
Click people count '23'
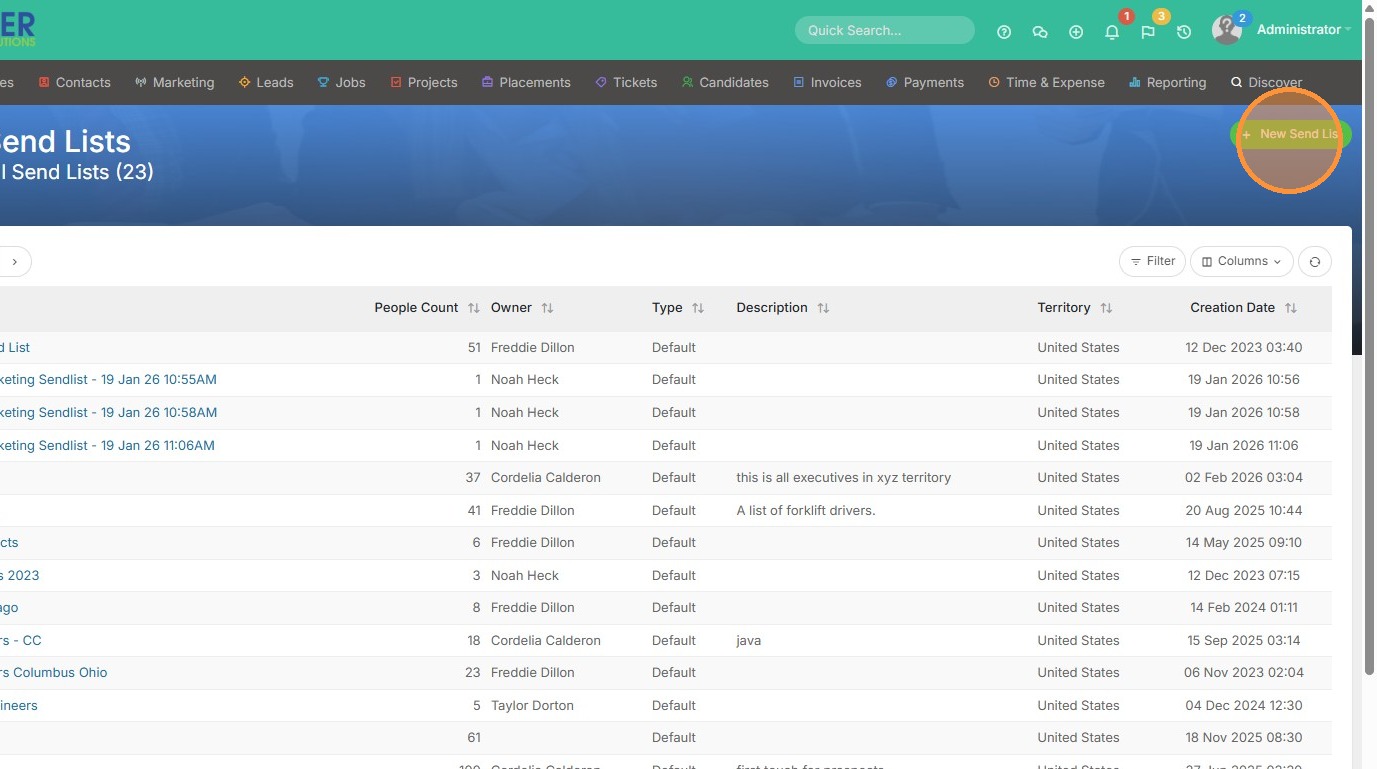[x=473, y=673]
